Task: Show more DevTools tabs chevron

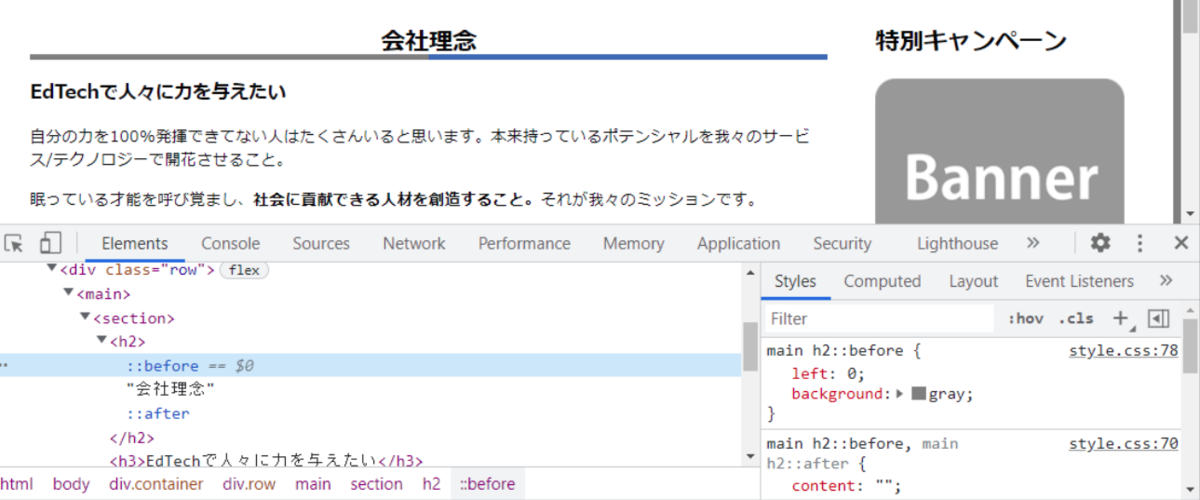Action: click(x=1033, y=243)
